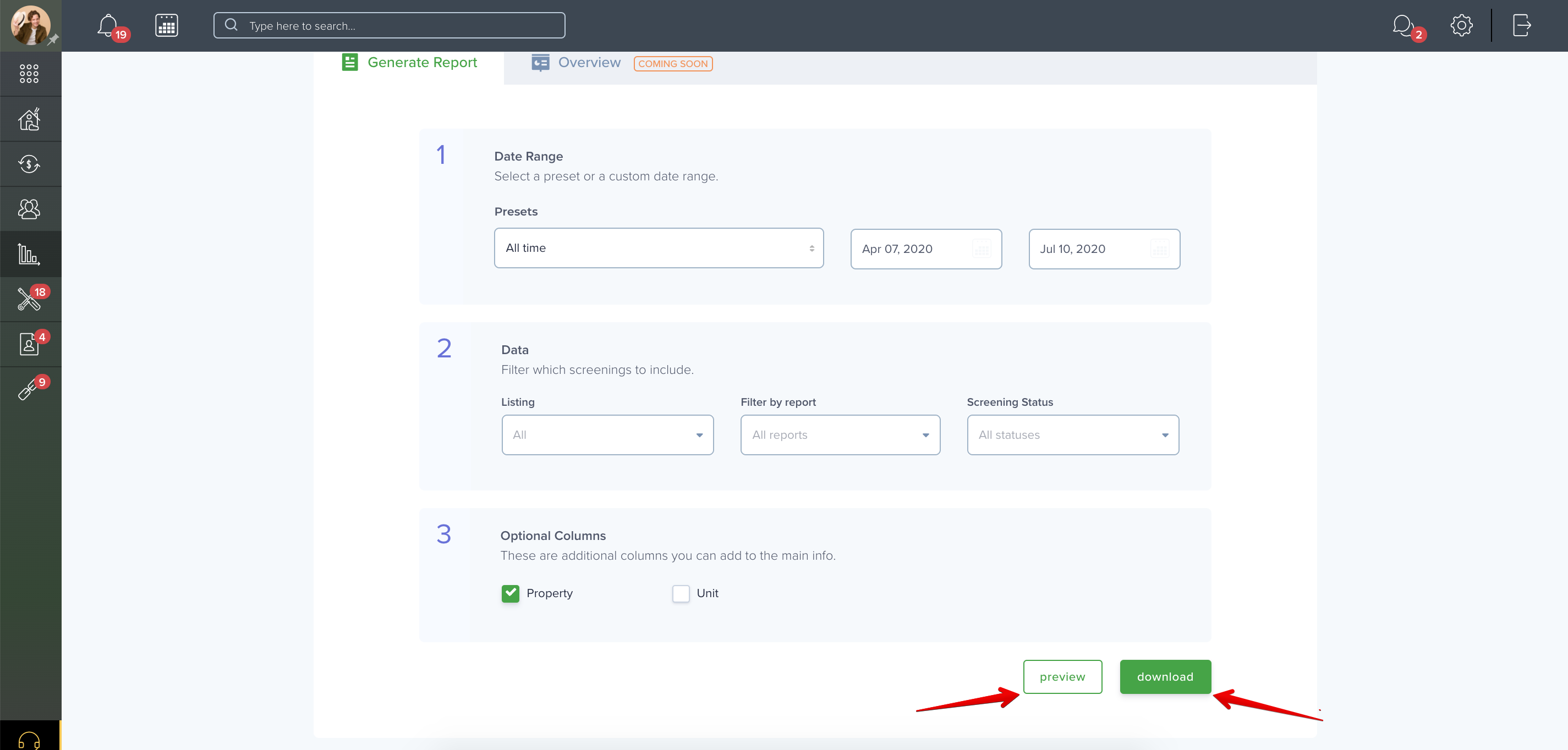Click the COMING SOON badge
Image resolution: width=1568 pixels, height=750 pixels.
673,63
